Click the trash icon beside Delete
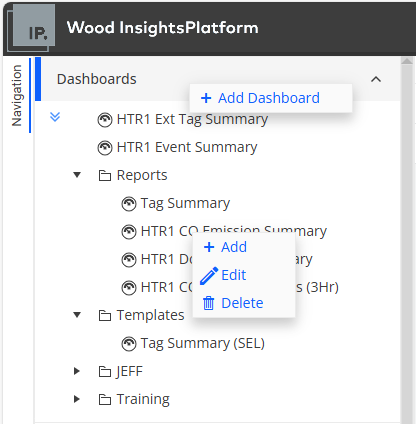The height and width of the screenshot is (424, 416). click(209, 303)
